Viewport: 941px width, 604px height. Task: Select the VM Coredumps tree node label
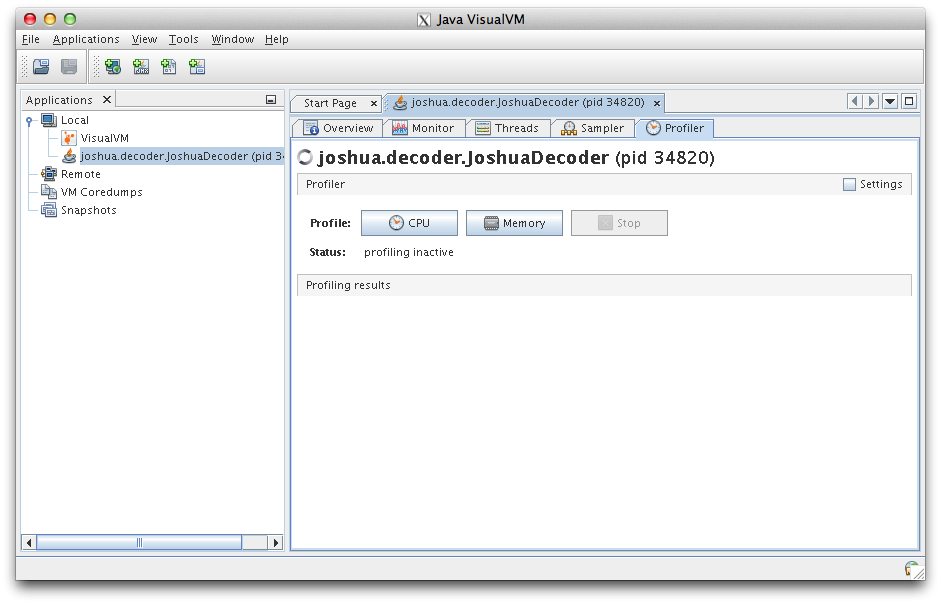click(101, 192)
